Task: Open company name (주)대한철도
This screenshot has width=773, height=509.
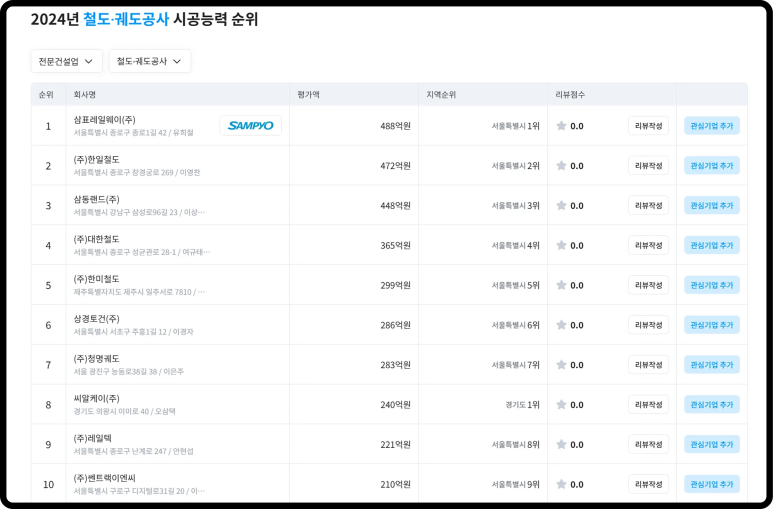Action: pyautogui.click(x=96, y=239)
